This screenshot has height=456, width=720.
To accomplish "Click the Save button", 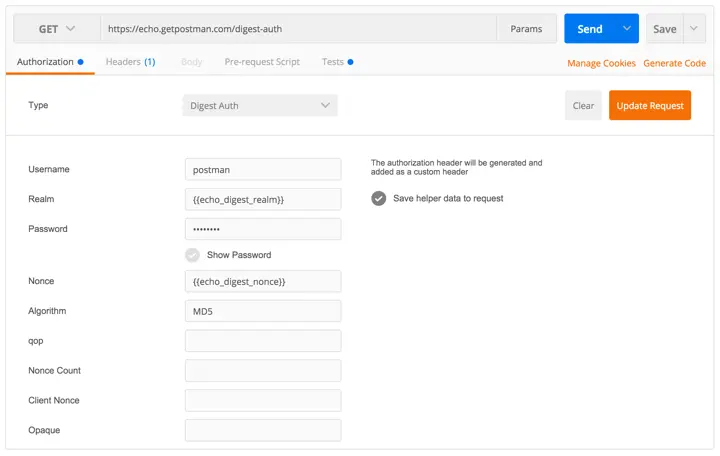I will tap(665, 29).
